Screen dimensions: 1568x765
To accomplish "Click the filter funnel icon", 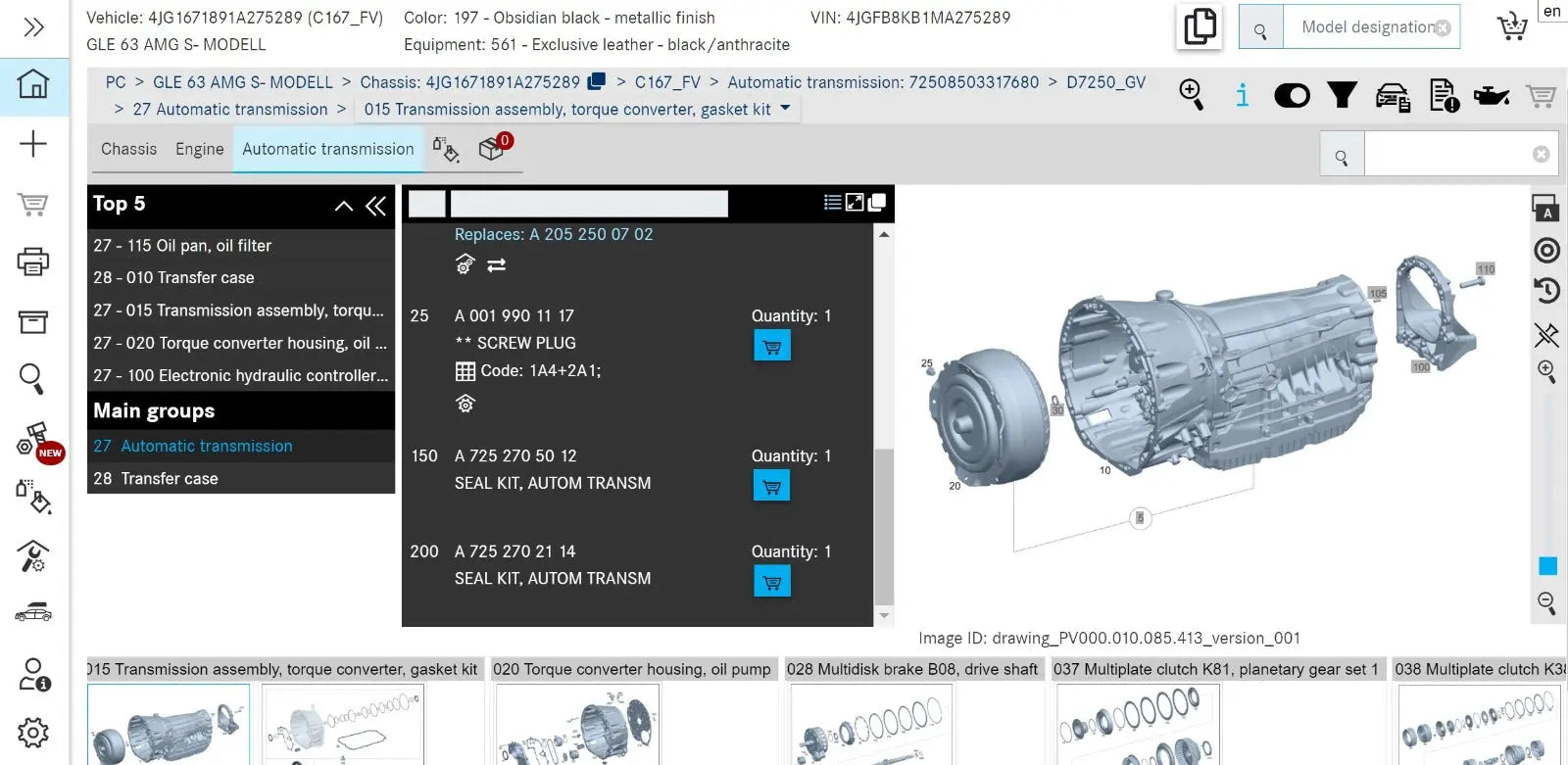I will coord(1342,95).
